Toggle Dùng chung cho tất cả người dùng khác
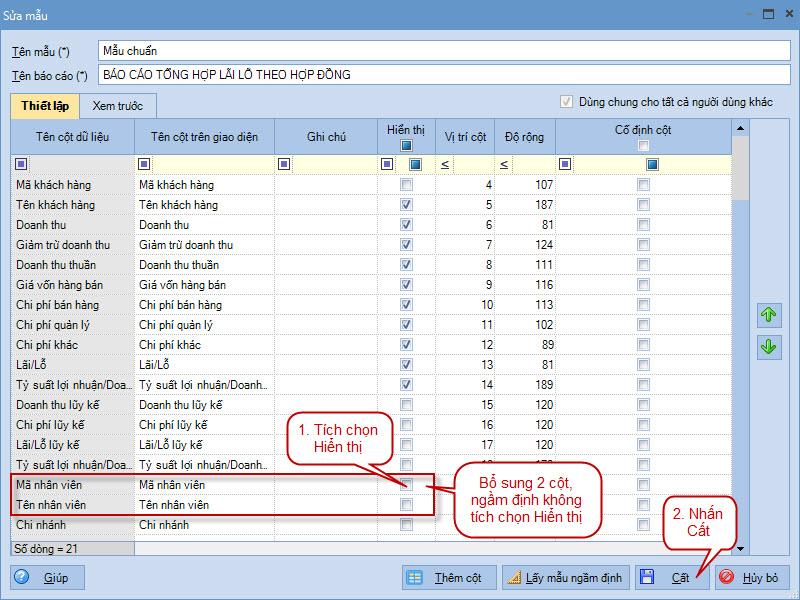 pyautogui.click(x=566, y=102)
